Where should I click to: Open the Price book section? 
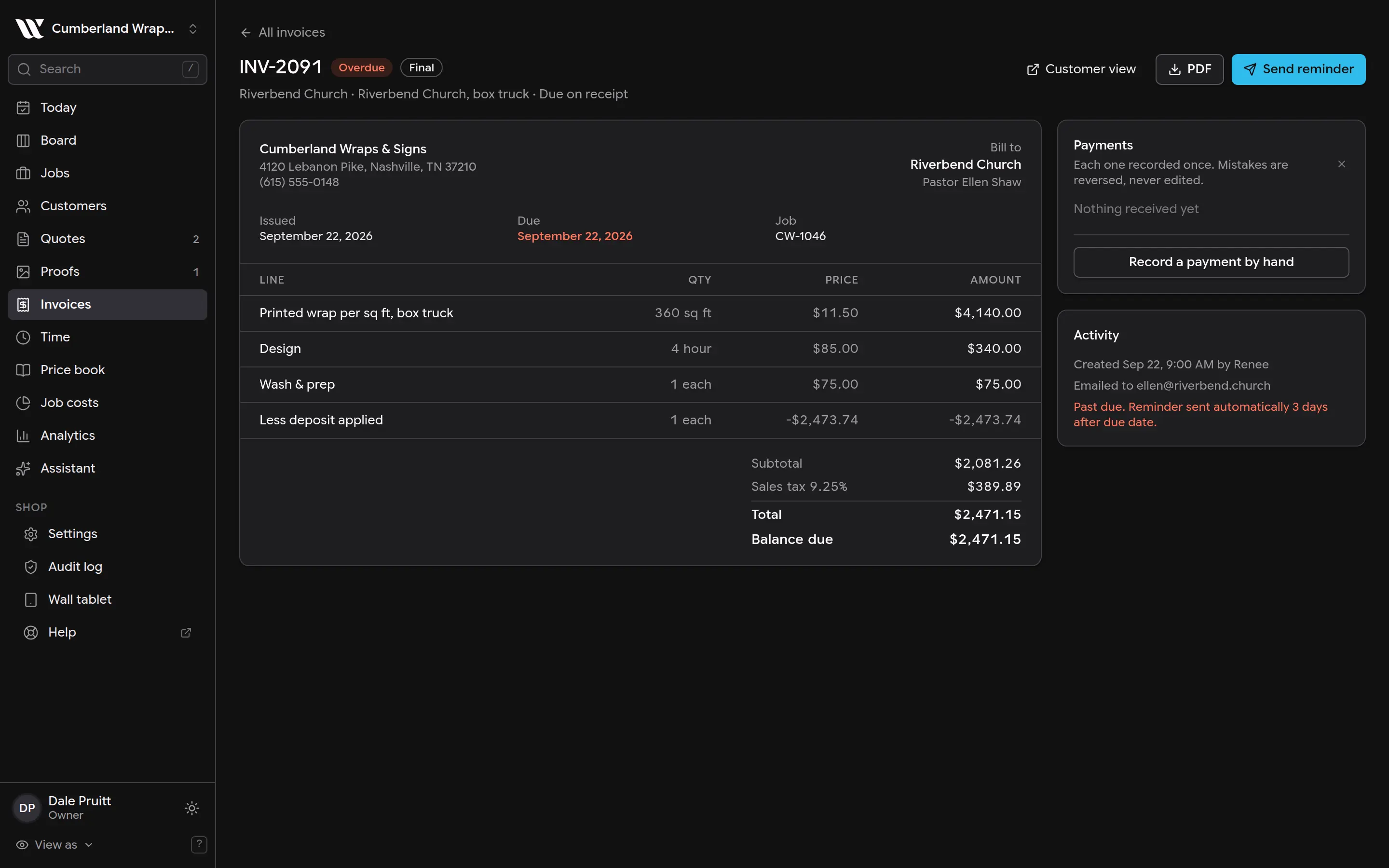point(108,370)
